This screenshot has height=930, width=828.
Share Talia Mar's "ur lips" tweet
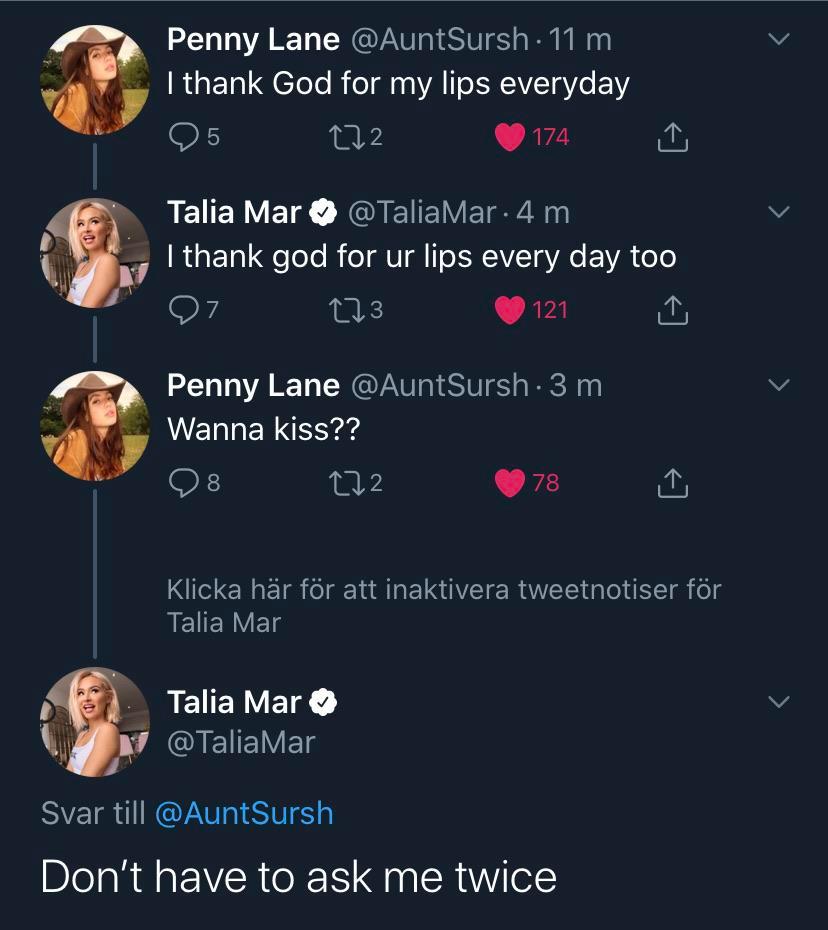(x=673, y=310)
